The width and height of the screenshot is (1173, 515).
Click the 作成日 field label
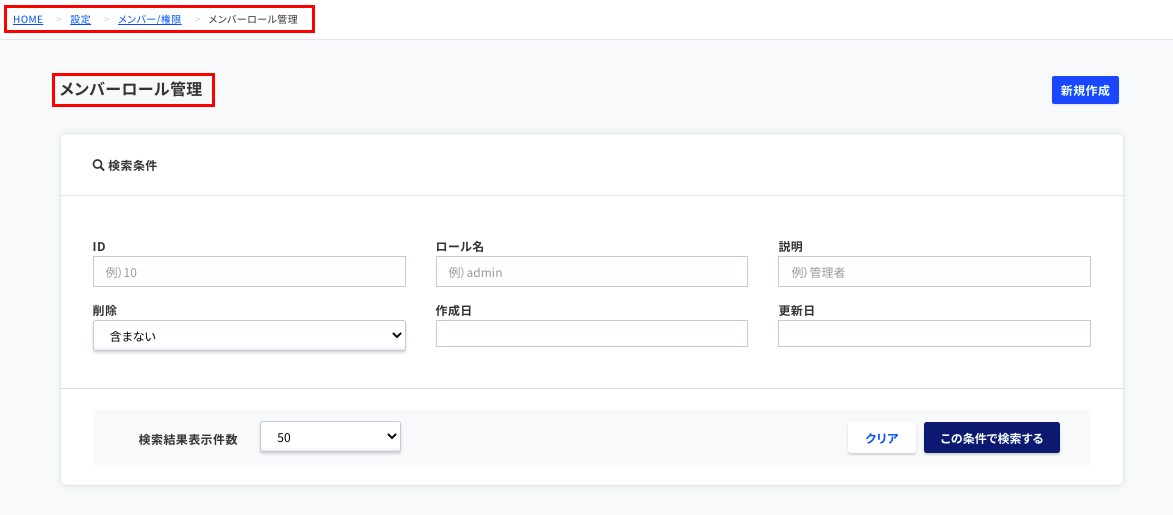click(x=454, y=311)
